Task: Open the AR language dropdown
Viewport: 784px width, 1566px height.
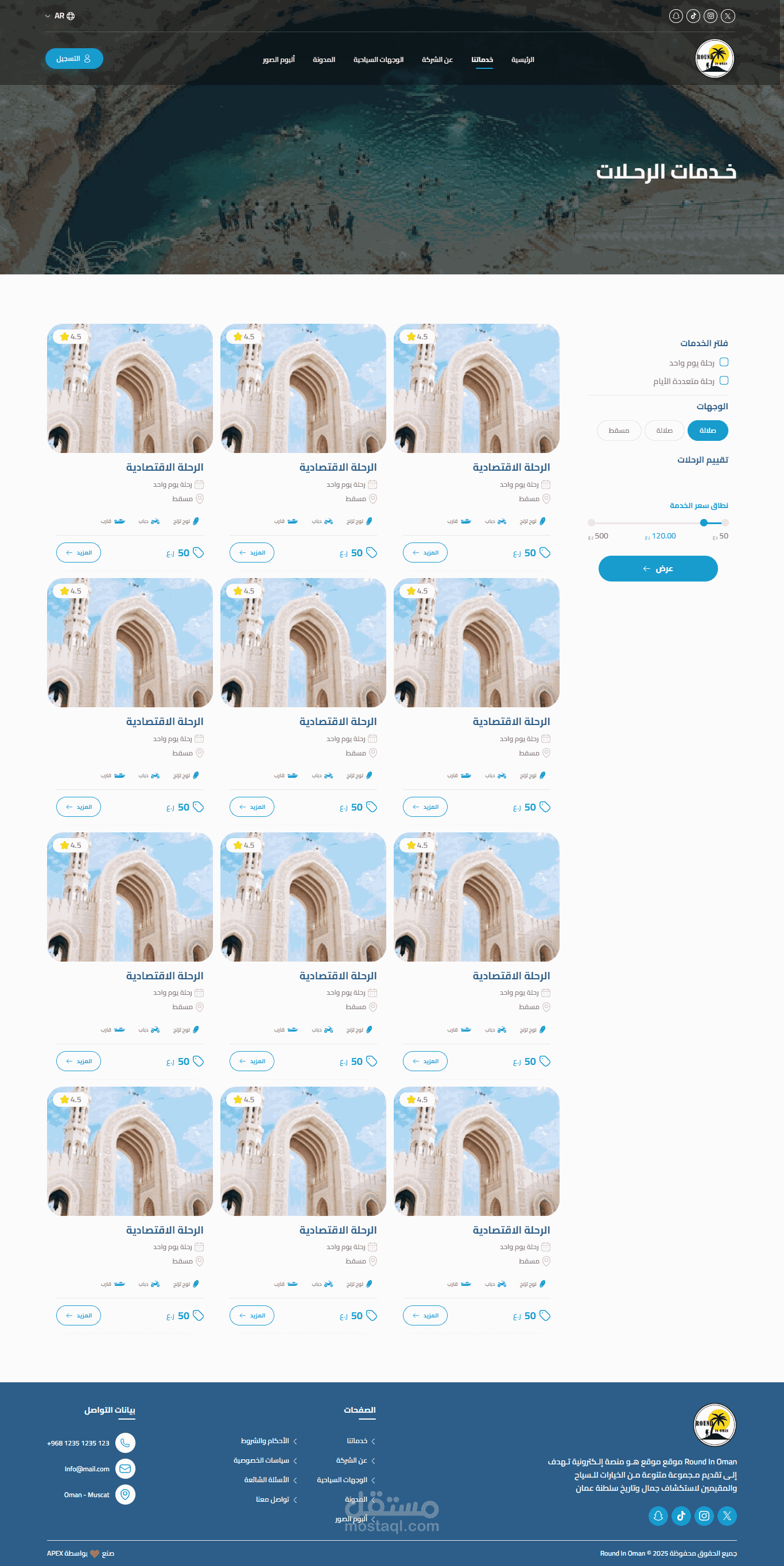Action: (x=60, y=16)
